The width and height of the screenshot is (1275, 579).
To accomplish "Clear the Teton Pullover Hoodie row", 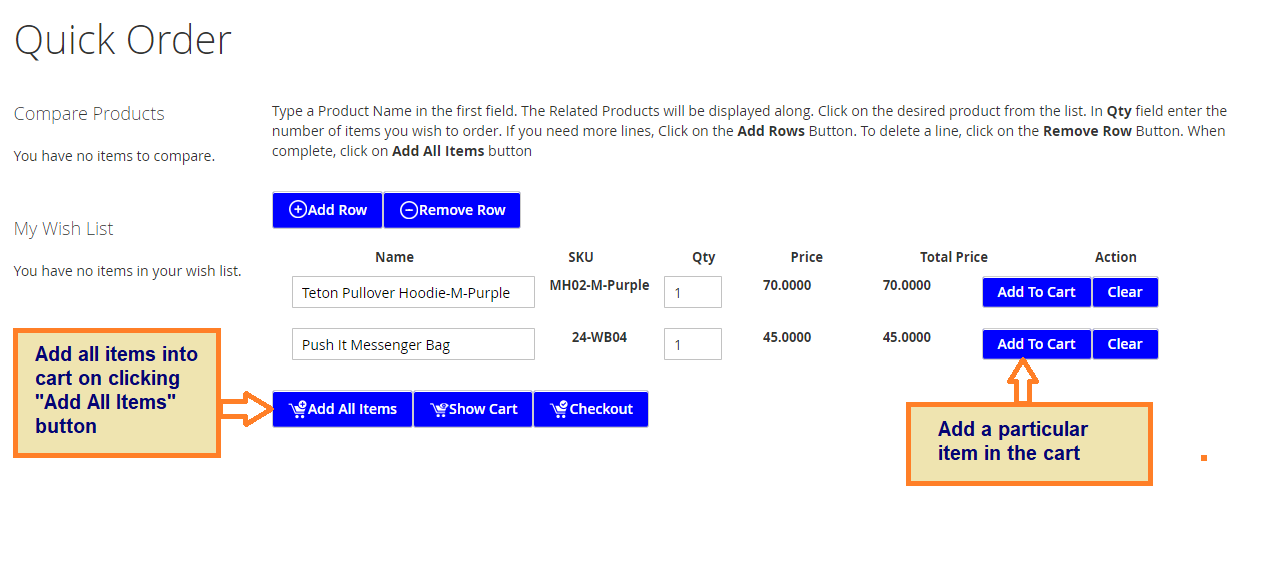I will pyautogui.click(x=1124, y=292).
